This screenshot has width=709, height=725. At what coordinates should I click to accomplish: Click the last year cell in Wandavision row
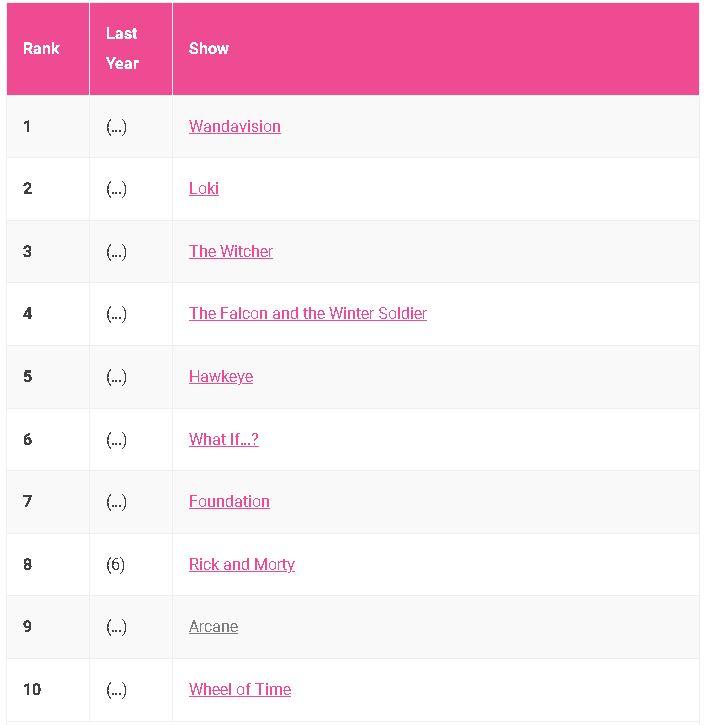point(116,126)
